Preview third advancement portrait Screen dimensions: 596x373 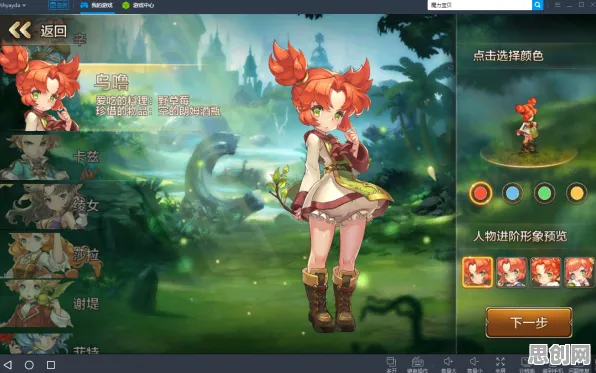pos(545,272)
